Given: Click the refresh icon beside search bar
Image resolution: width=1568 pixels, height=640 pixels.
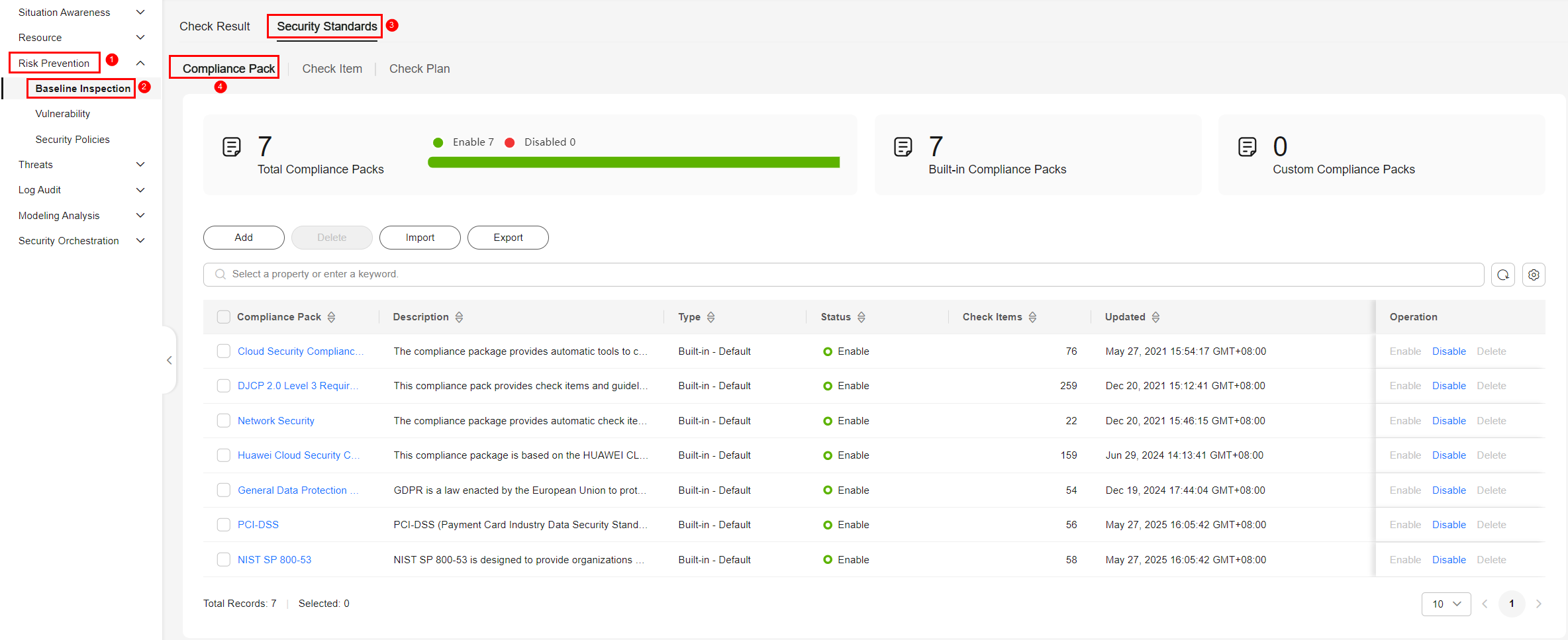Looking at the screenshot, I should click(1503, 275).
